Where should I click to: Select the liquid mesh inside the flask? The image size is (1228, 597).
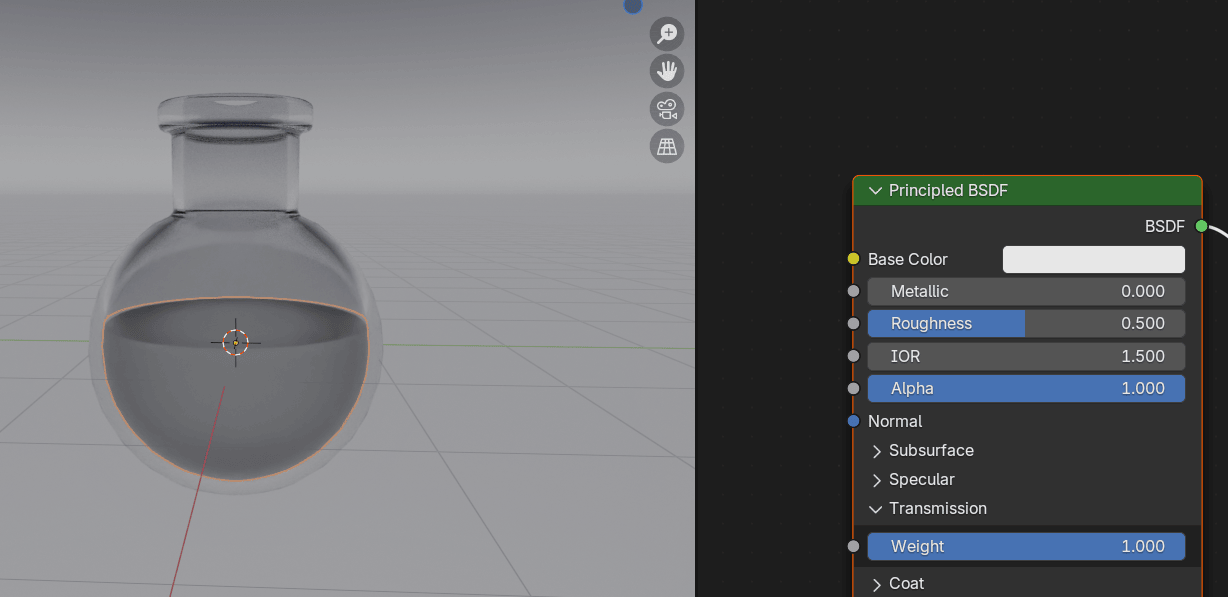[x=236, y=410]
